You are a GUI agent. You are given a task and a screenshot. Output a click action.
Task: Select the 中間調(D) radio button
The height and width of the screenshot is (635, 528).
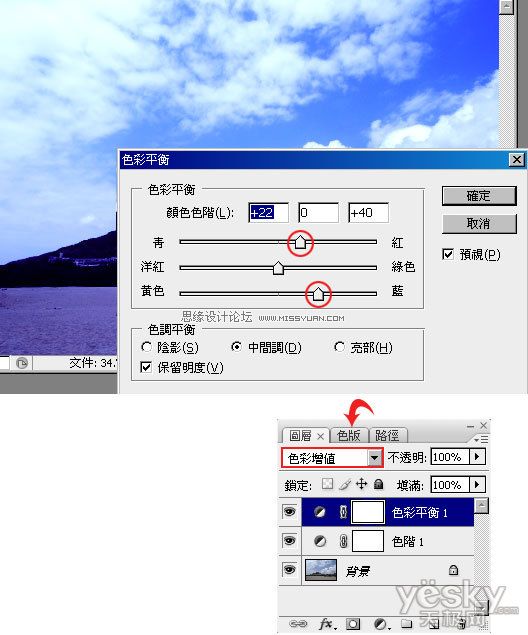click(236, 347)
